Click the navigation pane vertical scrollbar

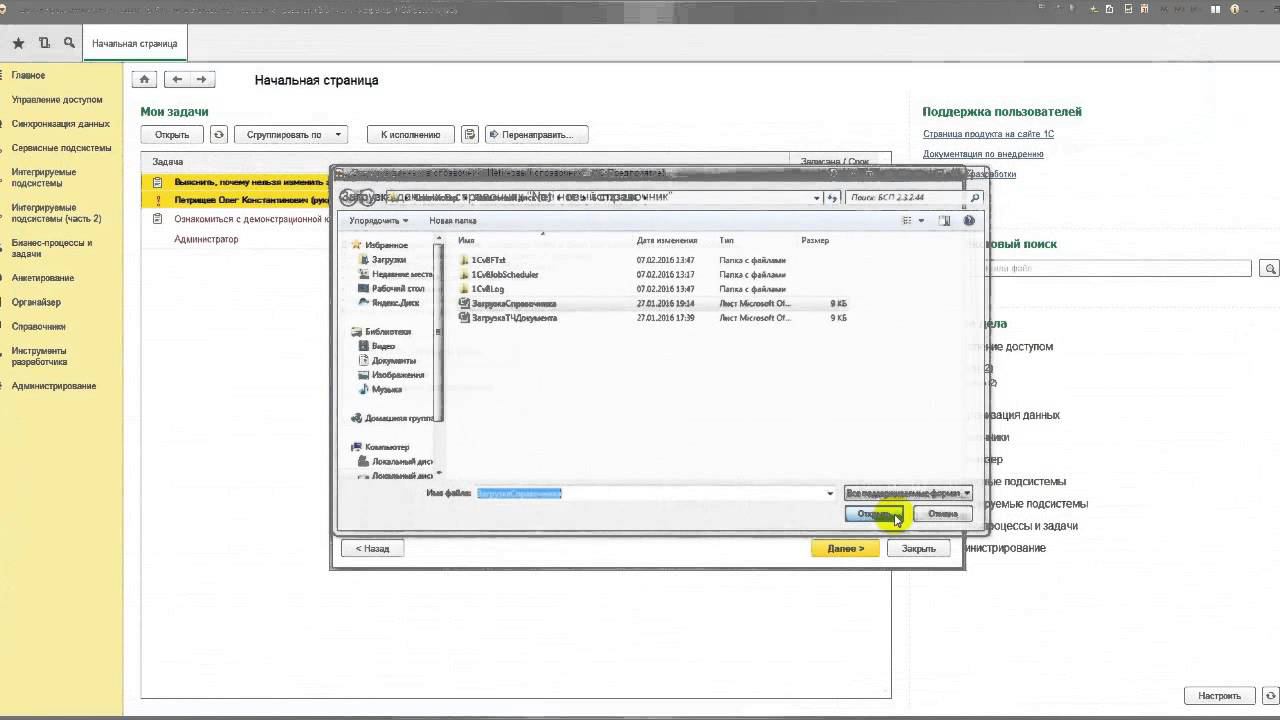438,330
